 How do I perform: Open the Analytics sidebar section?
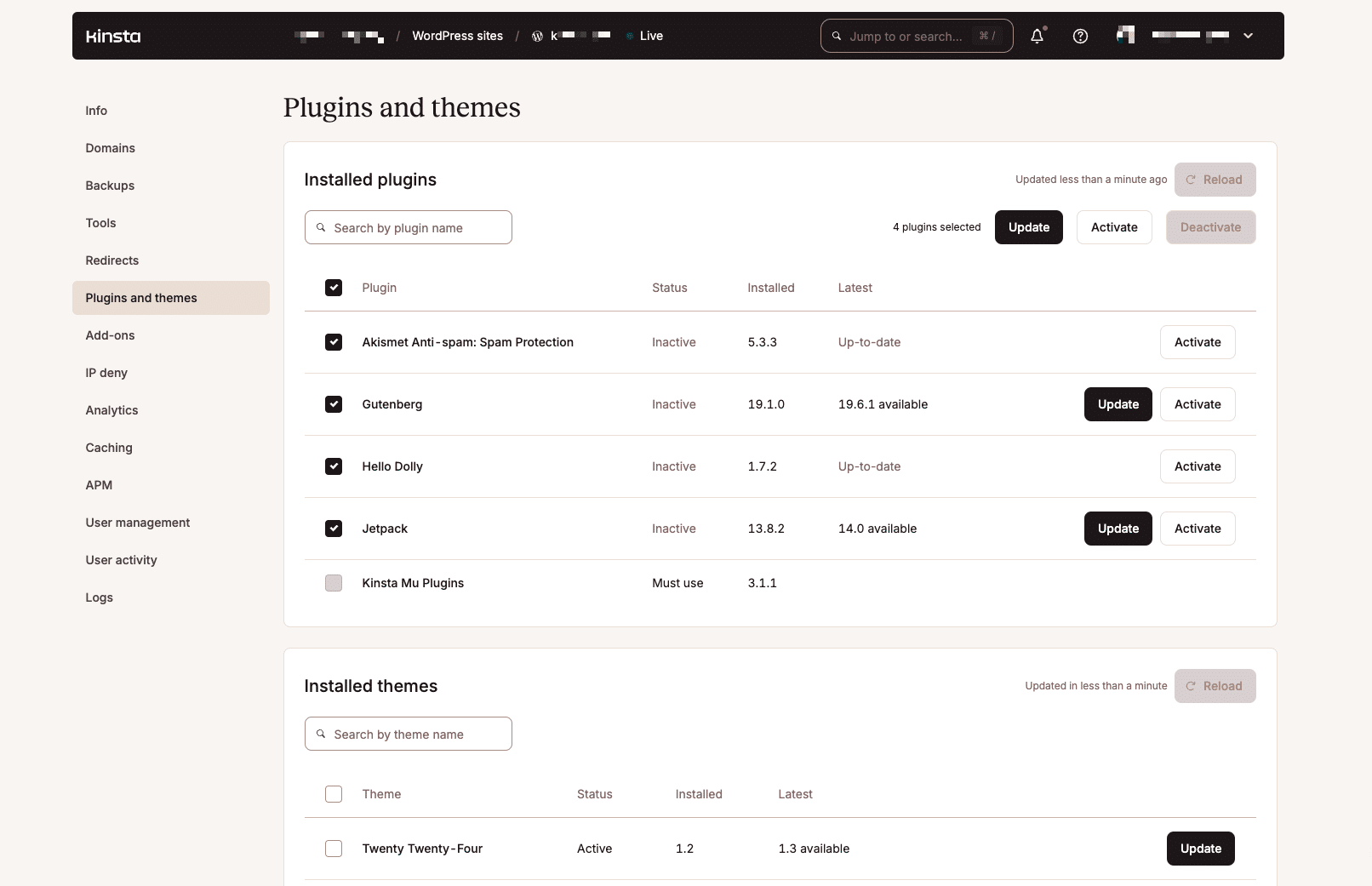click(111, 410)
